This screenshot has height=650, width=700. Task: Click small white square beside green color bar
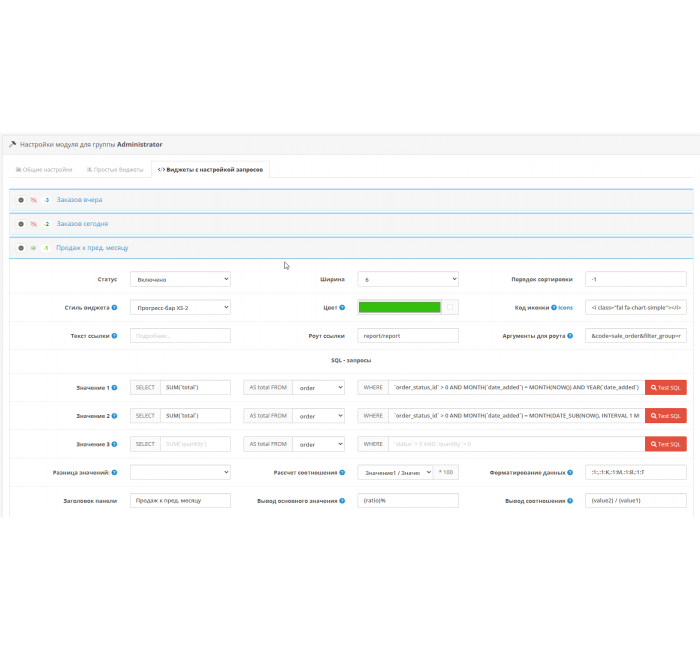point(450,307)
